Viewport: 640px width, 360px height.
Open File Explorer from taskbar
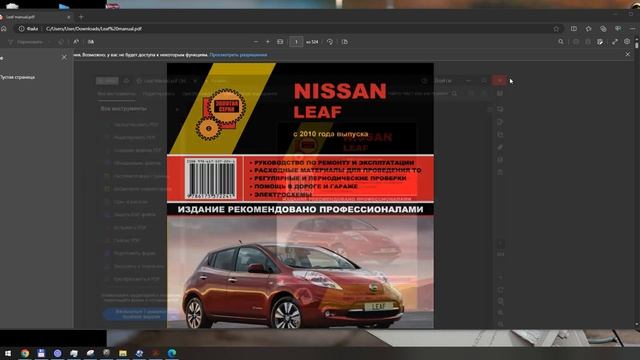(123, 353)
